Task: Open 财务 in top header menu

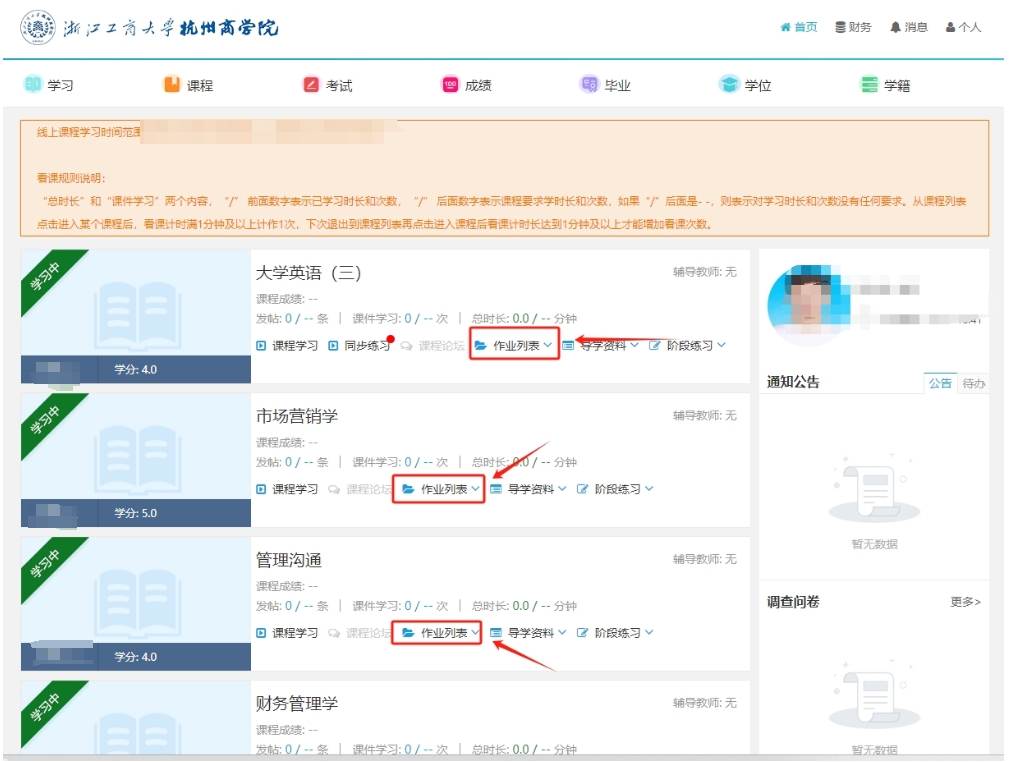Action: pos(853,27)
